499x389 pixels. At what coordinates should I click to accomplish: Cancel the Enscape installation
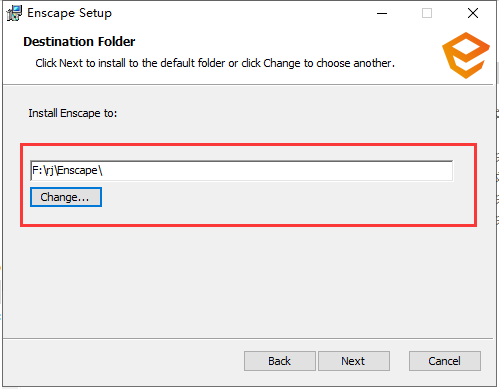[x=445, y=361]
